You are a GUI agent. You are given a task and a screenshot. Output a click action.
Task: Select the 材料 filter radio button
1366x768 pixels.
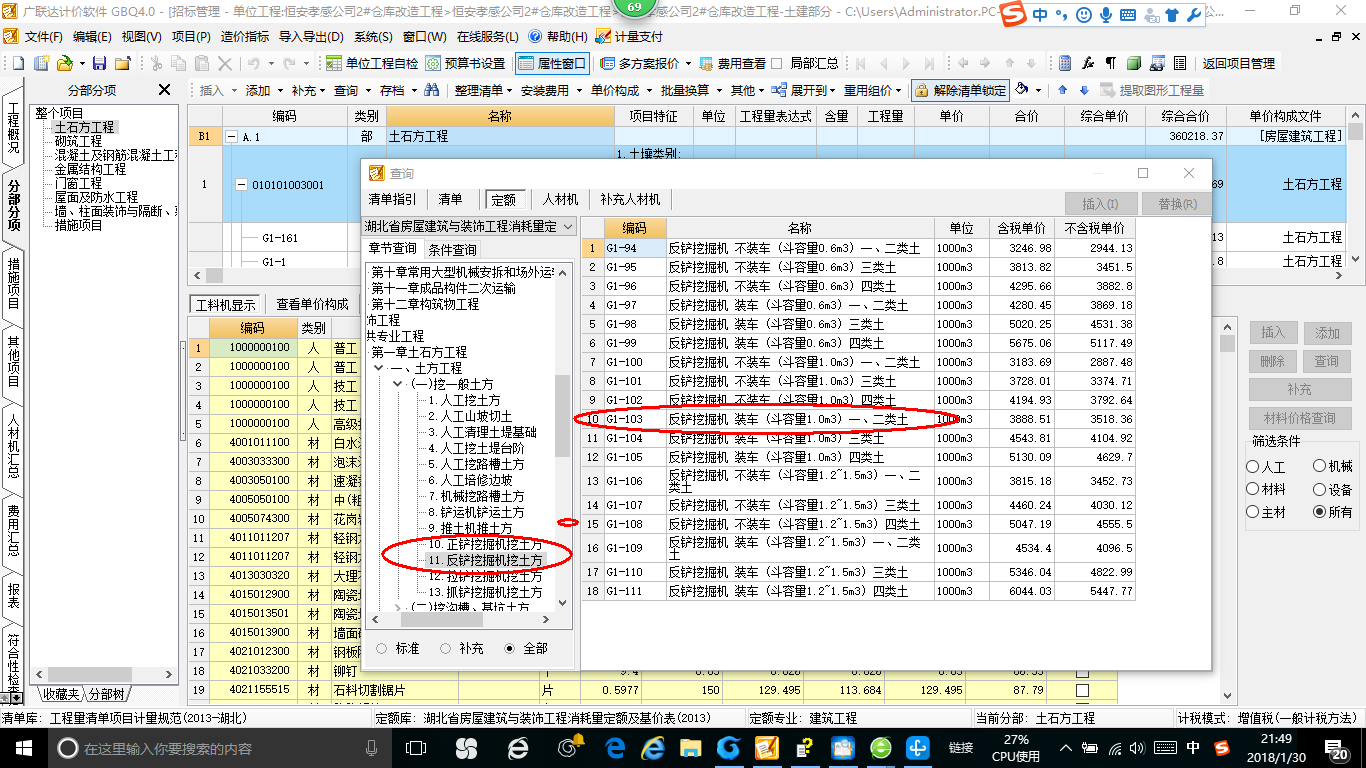(1253, 489)
